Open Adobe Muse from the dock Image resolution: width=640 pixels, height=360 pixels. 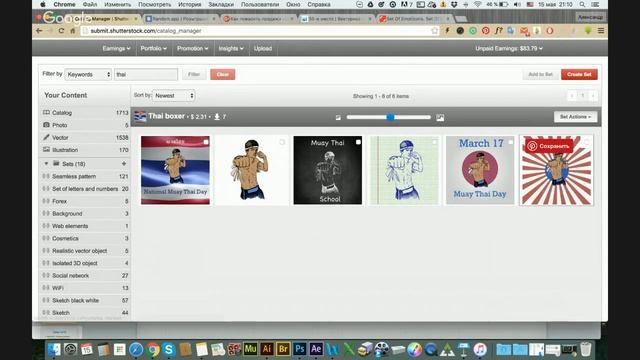tap(250, 349)
